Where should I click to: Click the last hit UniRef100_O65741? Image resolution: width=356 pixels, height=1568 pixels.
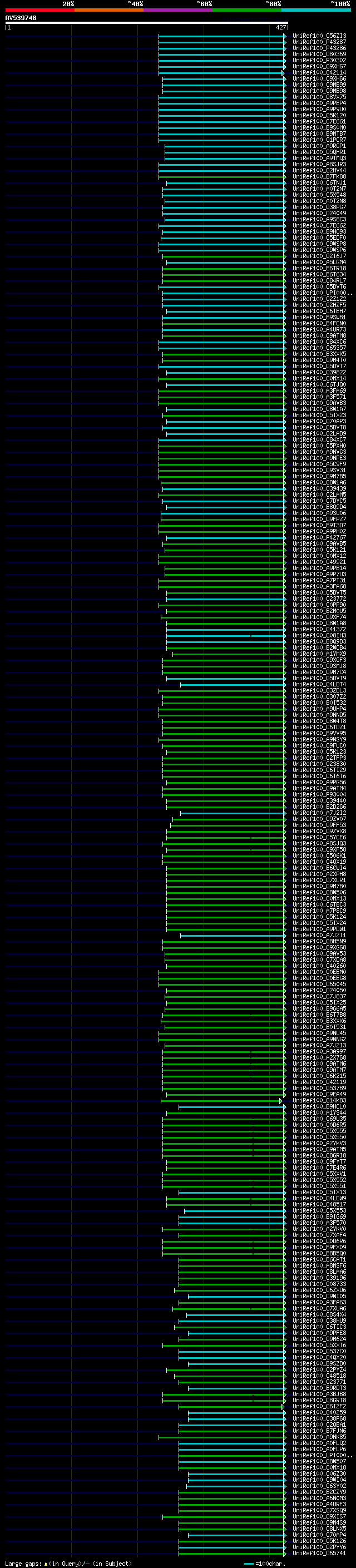click(319, 1554)
